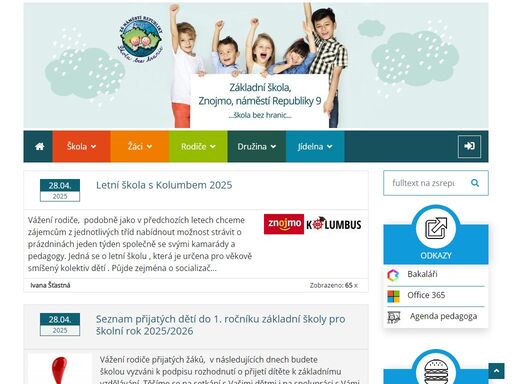Viewport: 512px width, 384px height.
Task: Click the Zobrazeno: 65 x view counter
Action: 333,285
